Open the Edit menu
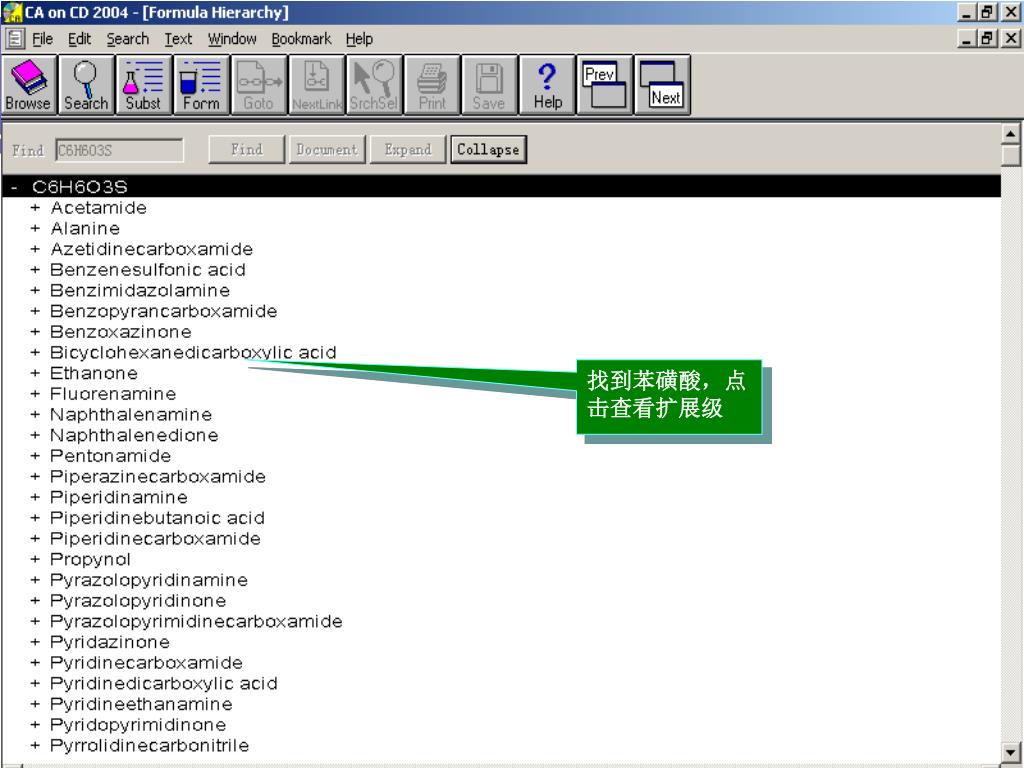The image size is (1024, 768). click(80, 39)
